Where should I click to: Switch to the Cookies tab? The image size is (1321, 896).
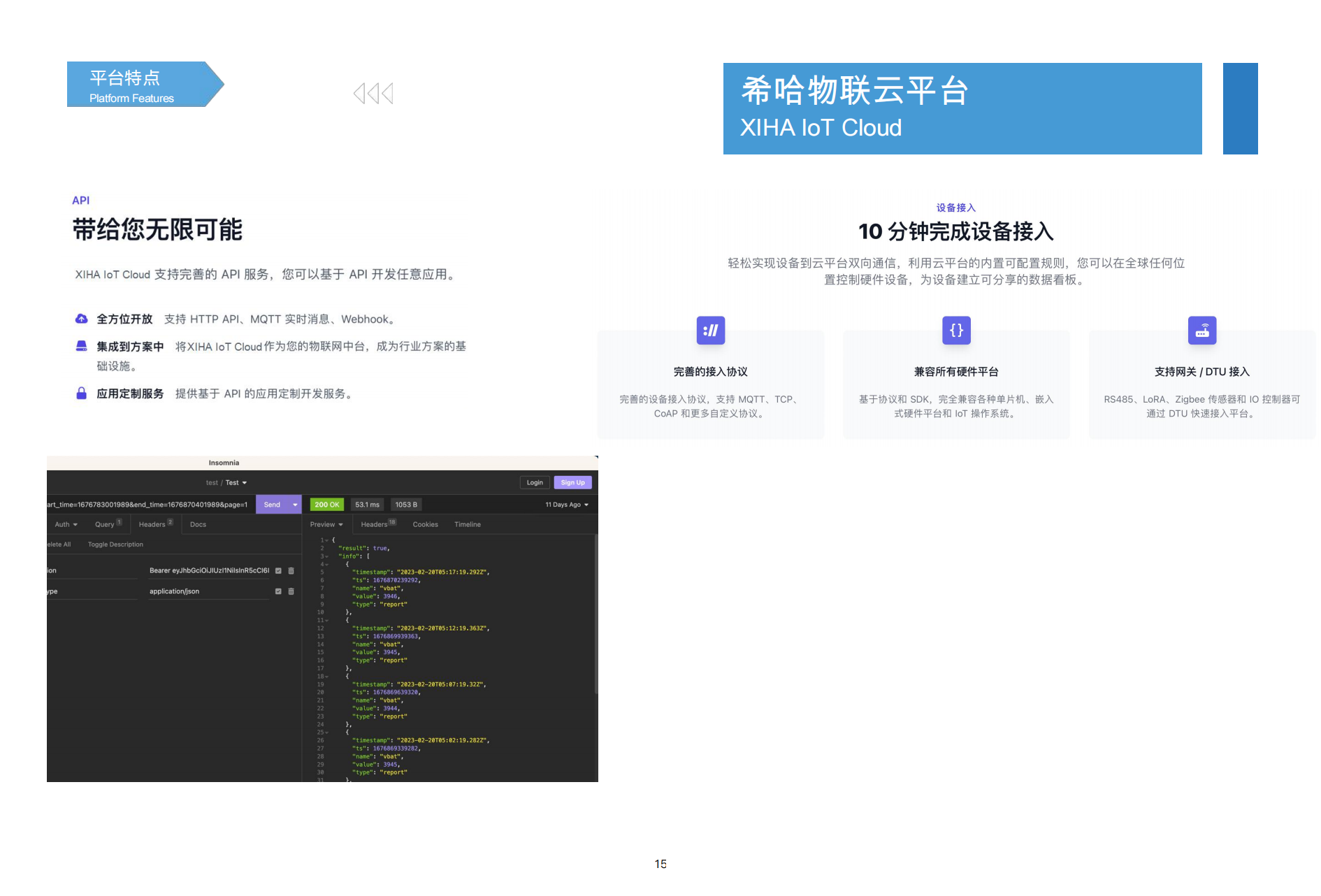pyautogui.click(x=425, y=524)
